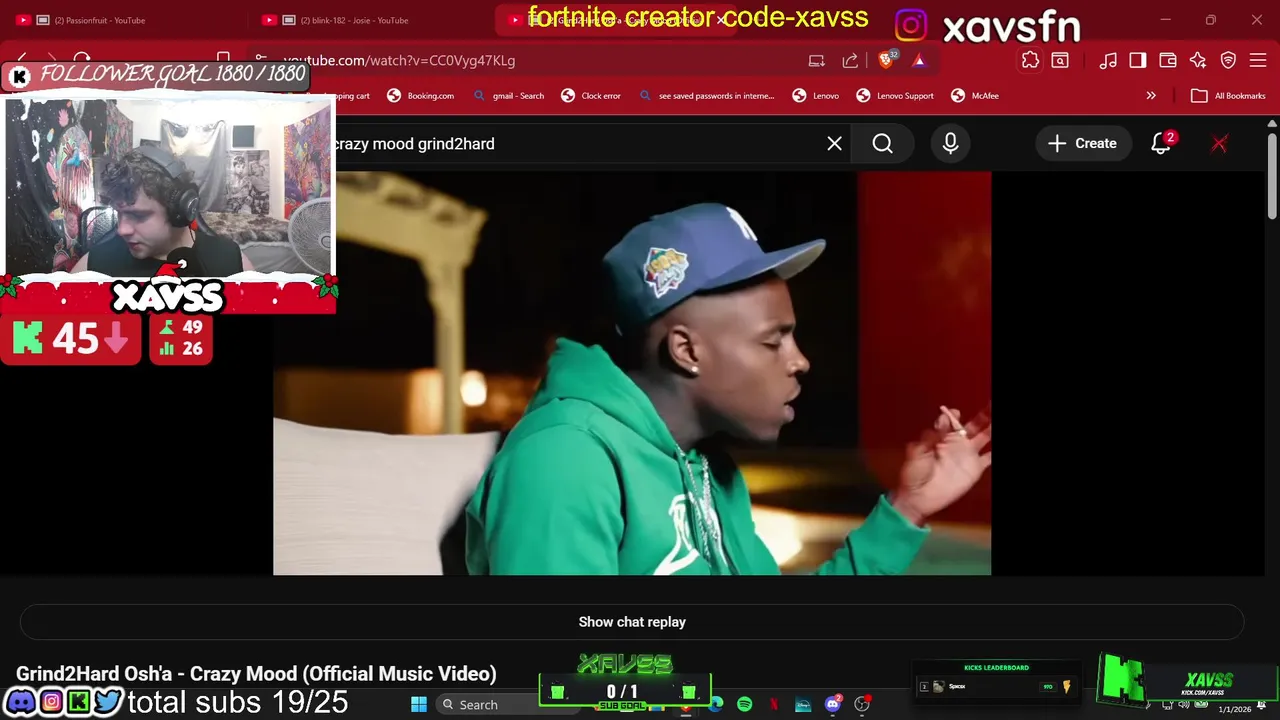1280x720 pixels.
Task: Open the browser hamburger main menu
Action: 1258,60
